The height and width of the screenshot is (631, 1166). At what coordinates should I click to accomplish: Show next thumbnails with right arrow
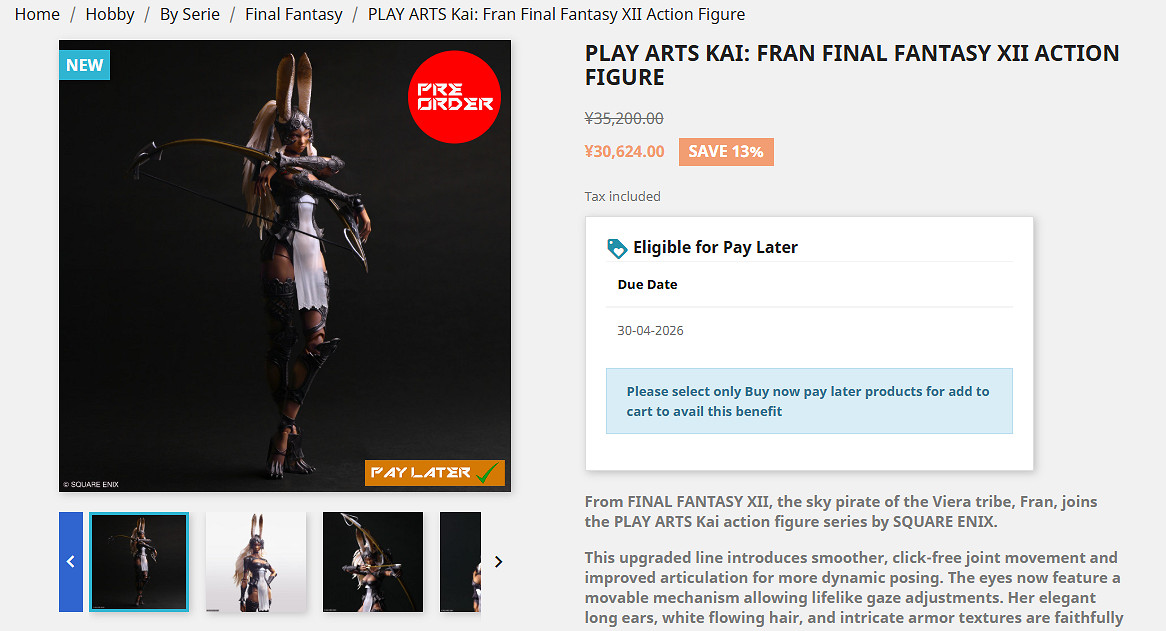498,562
